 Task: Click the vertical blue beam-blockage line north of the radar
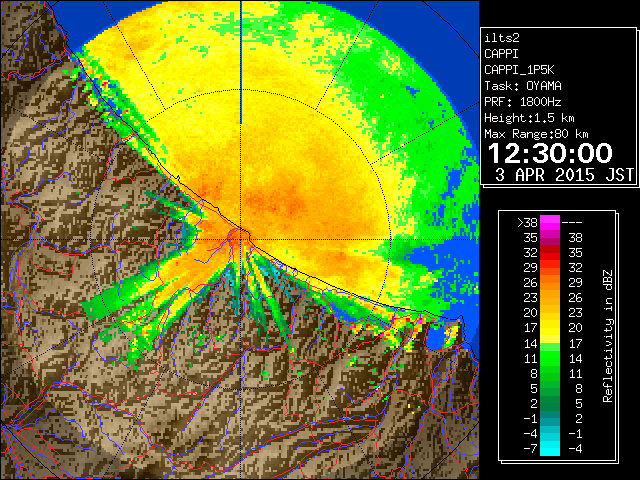[241, 62]
